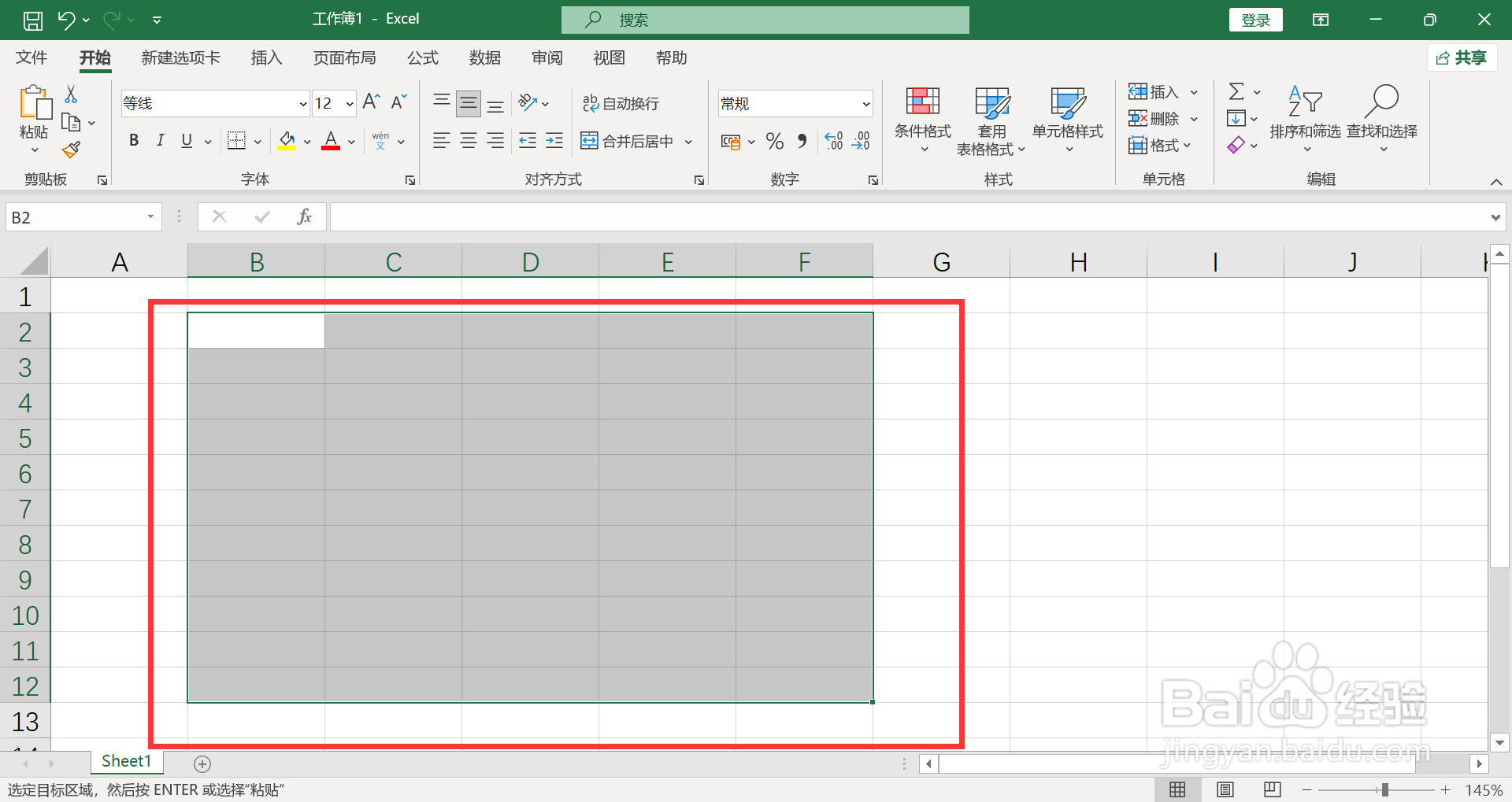This screenshot has width=1512, height=802.
Task: Add a new sheet with plus icon
Action: (x=202, y=763)
